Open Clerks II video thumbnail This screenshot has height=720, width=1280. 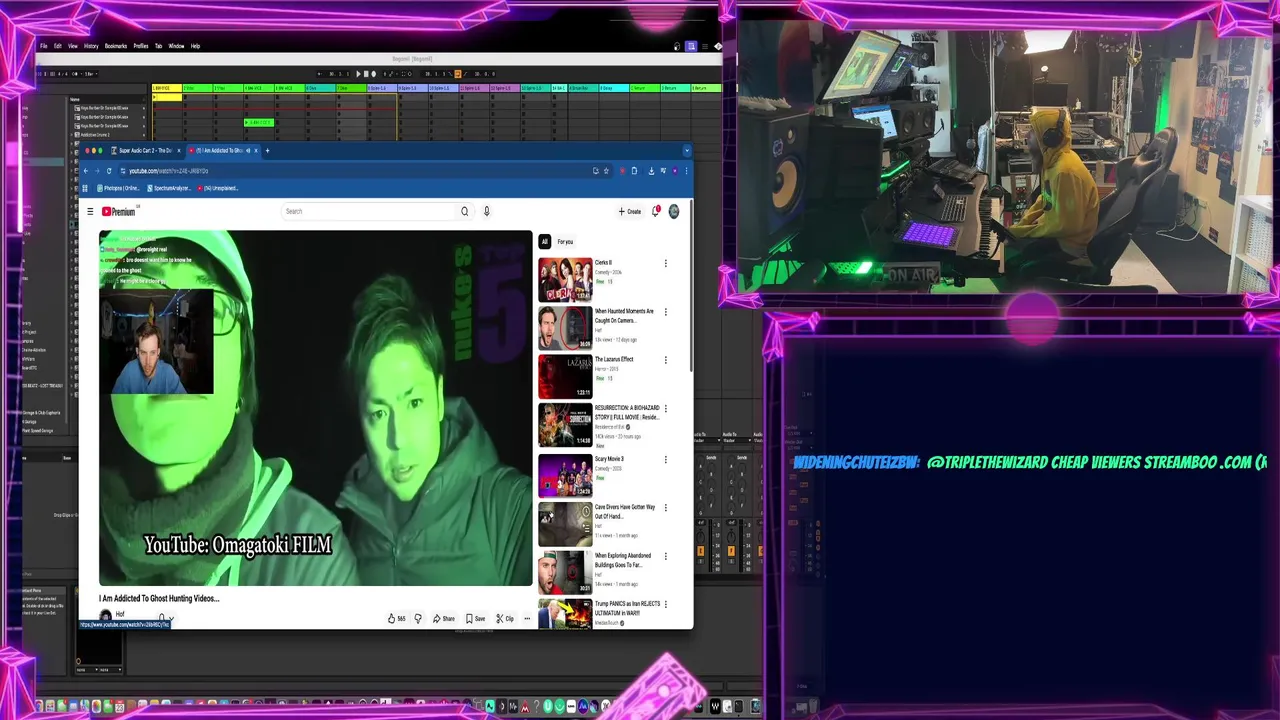[565, 280]
